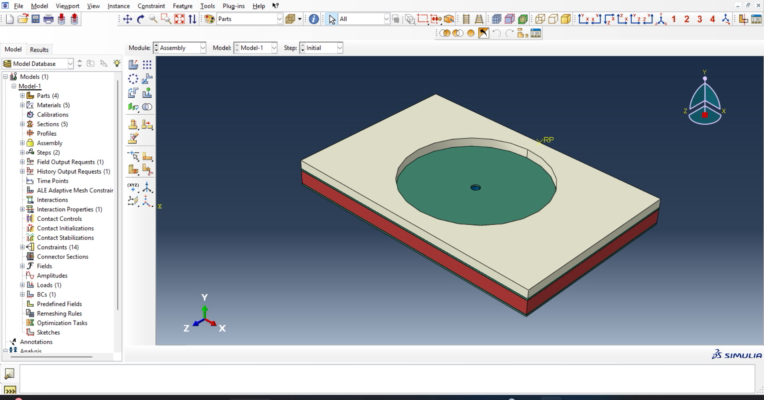Click the lightbulb filter icon in model tree
Screen dimensions: 764x400
pyautogui.click(x=117, y=63)
